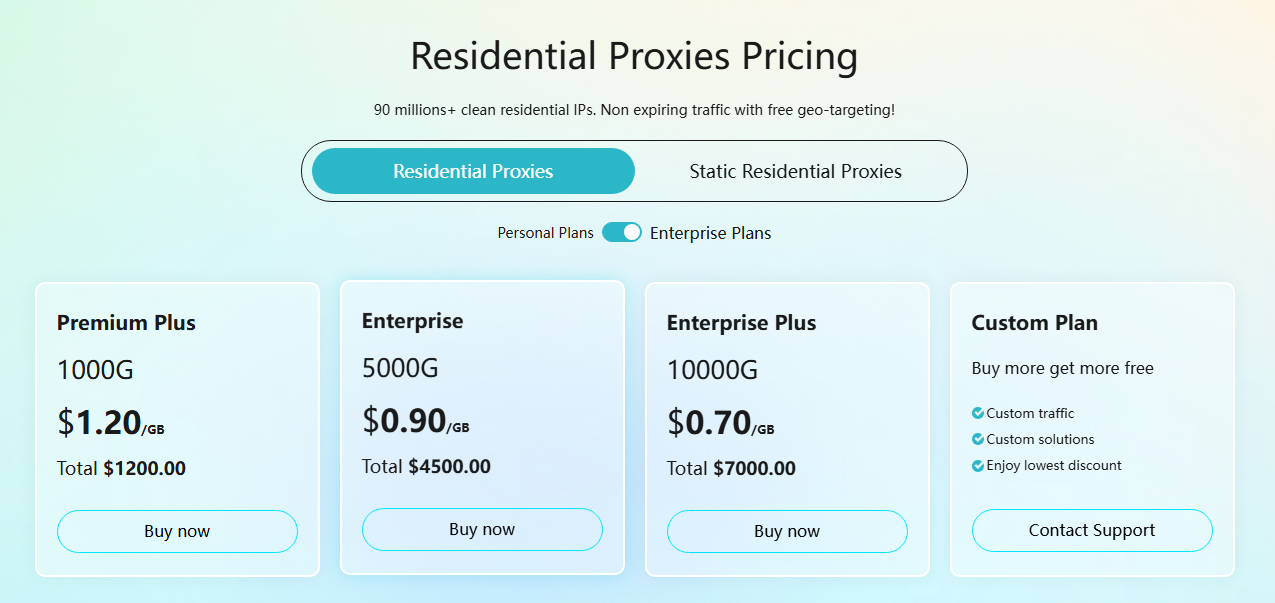Viewport: 1275px width, 603px height.
Task: Select the $1.20/GB price text
Action: point(110,423)
